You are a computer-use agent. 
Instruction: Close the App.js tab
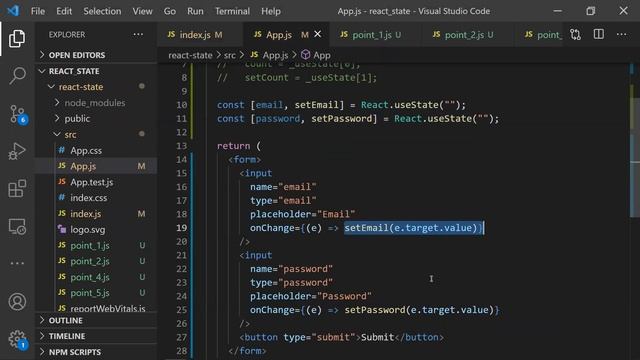318,34
